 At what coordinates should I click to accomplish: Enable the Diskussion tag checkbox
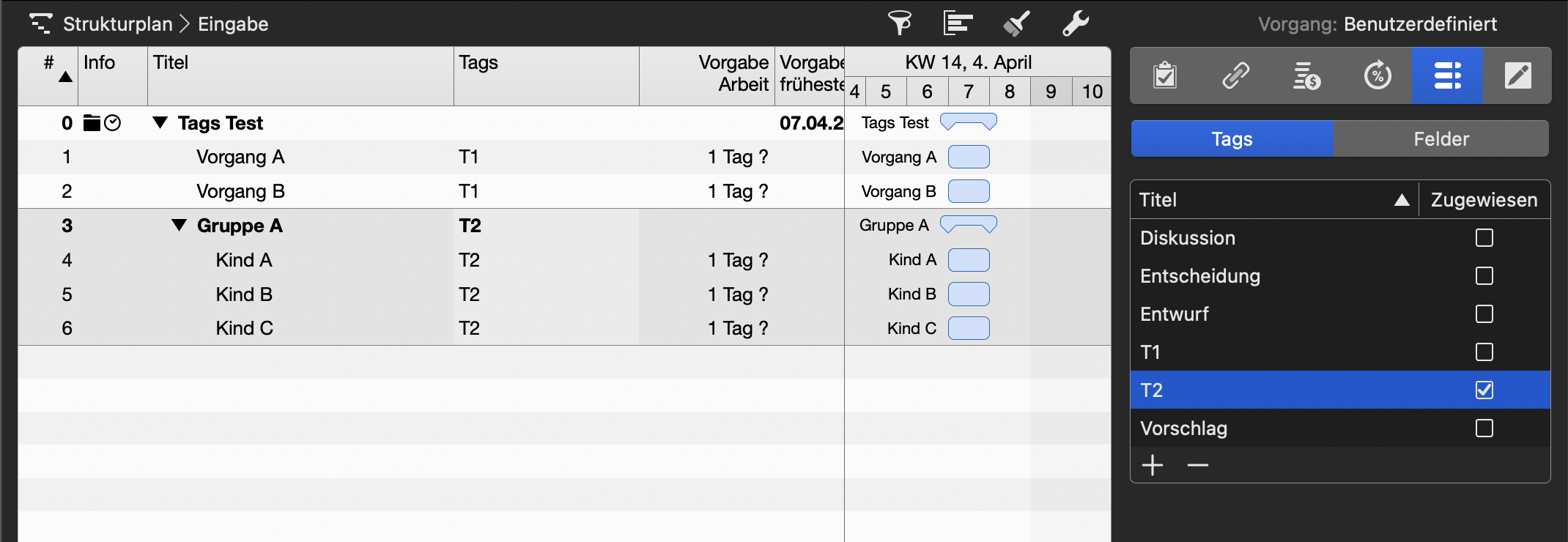coord(1484,238)
